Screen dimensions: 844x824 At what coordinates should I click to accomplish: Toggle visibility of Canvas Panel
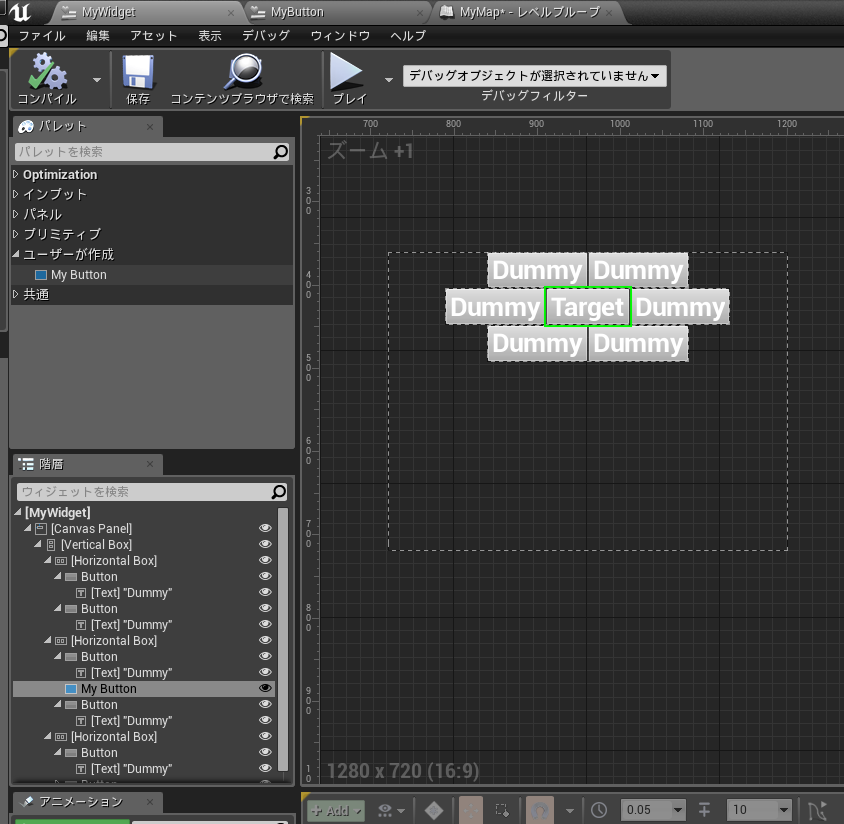(265, 529)
